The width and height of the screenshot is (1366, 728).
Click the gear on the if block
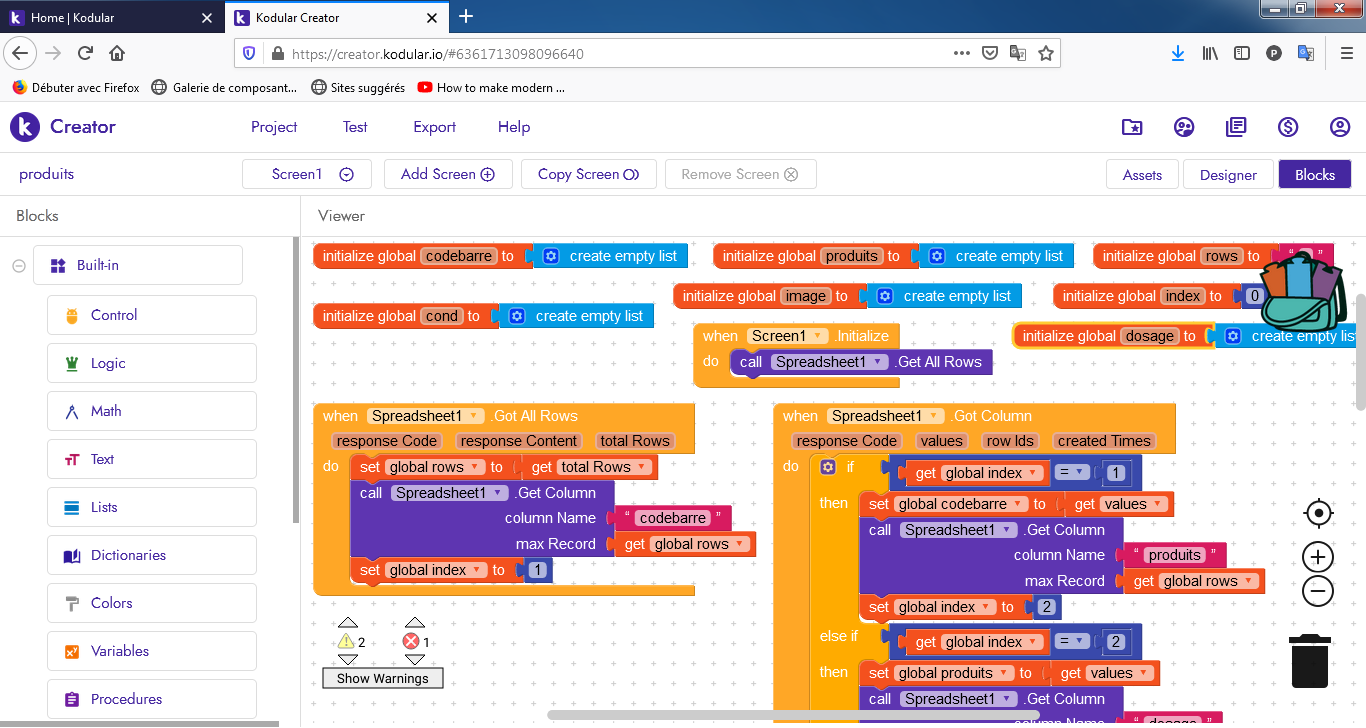coord(827,467)
